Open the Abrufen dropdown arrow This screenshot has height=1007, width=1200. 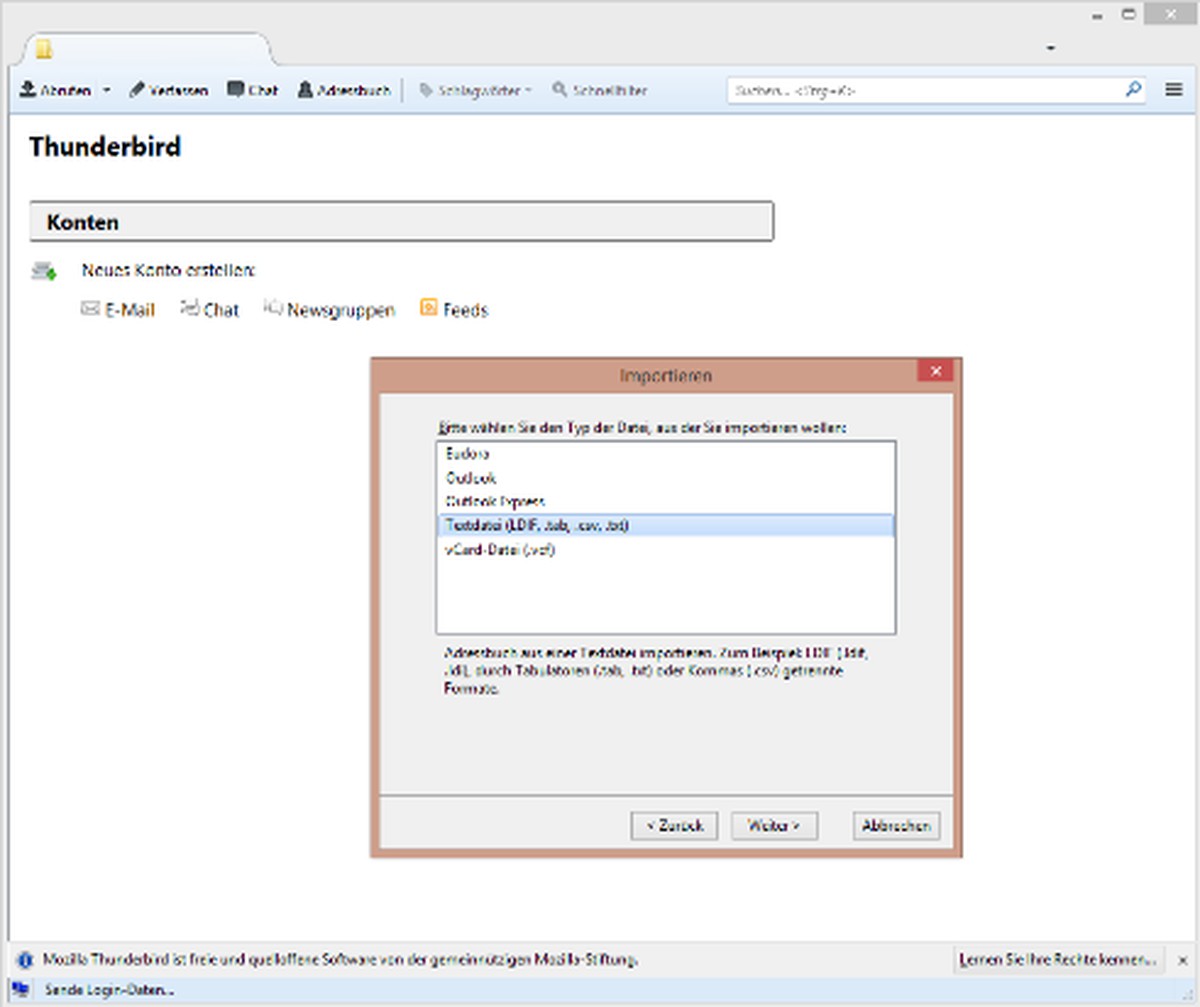(x=106, y=90)
